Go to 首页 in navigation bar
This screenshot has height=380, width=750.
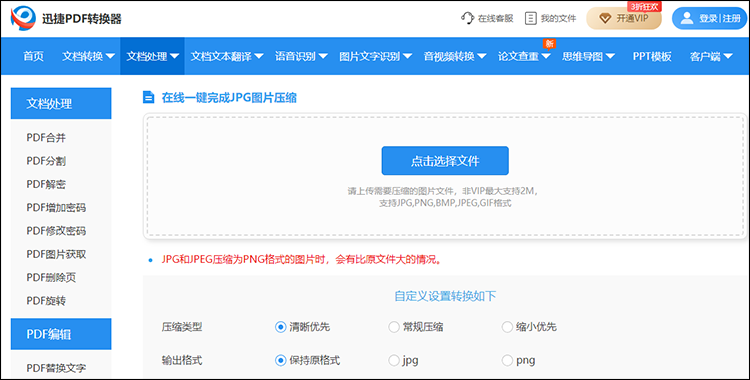33,56
